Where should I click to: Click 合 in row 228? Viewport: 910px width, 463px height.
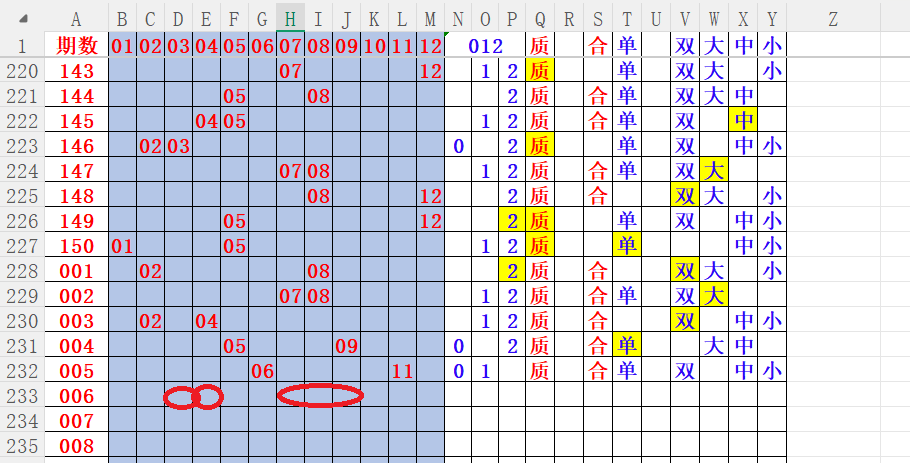pyautogui.click(x=598, y=271)
